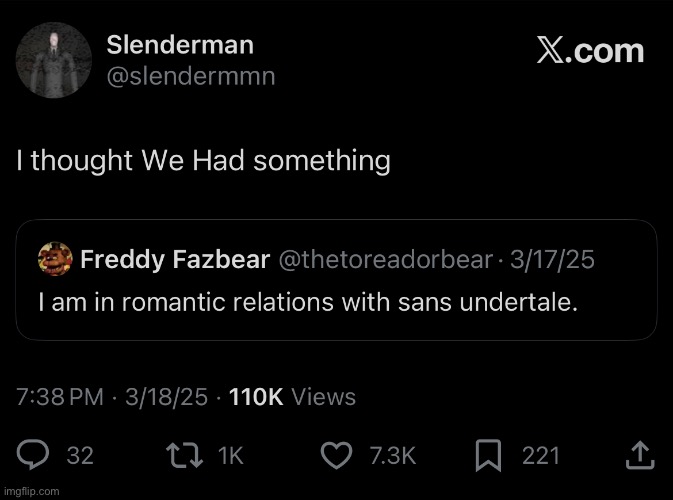Click the 32 replies count
Screen dimensions: 673x500
click(x=80, y=456)
